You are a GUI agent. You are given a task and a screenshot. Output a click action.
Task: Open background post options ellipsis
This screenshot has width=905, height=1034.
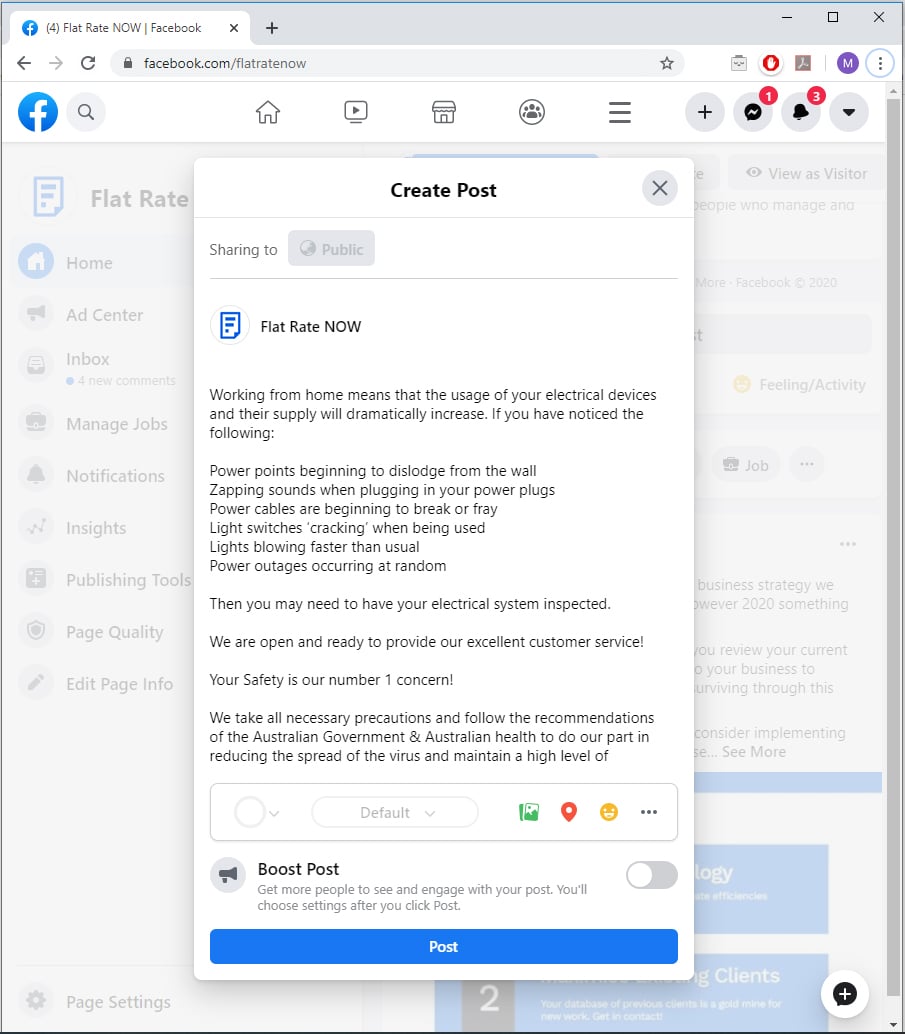(x=848, y=544)
